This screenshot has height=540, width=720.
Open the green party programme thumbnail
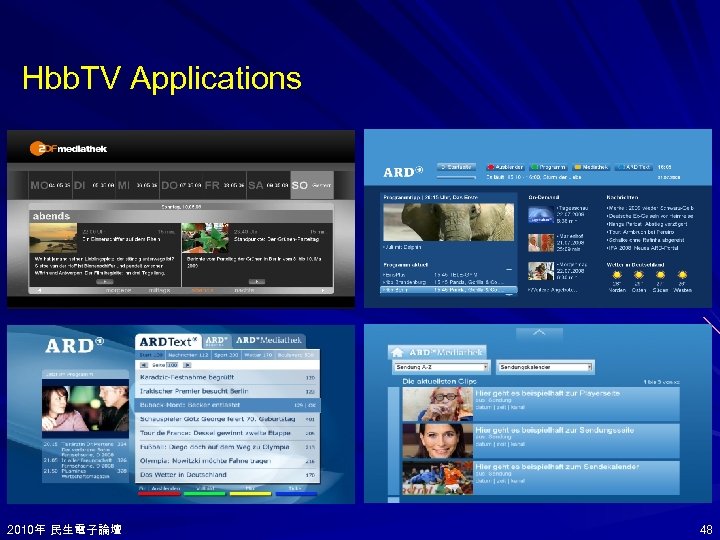tap(205, 238)
